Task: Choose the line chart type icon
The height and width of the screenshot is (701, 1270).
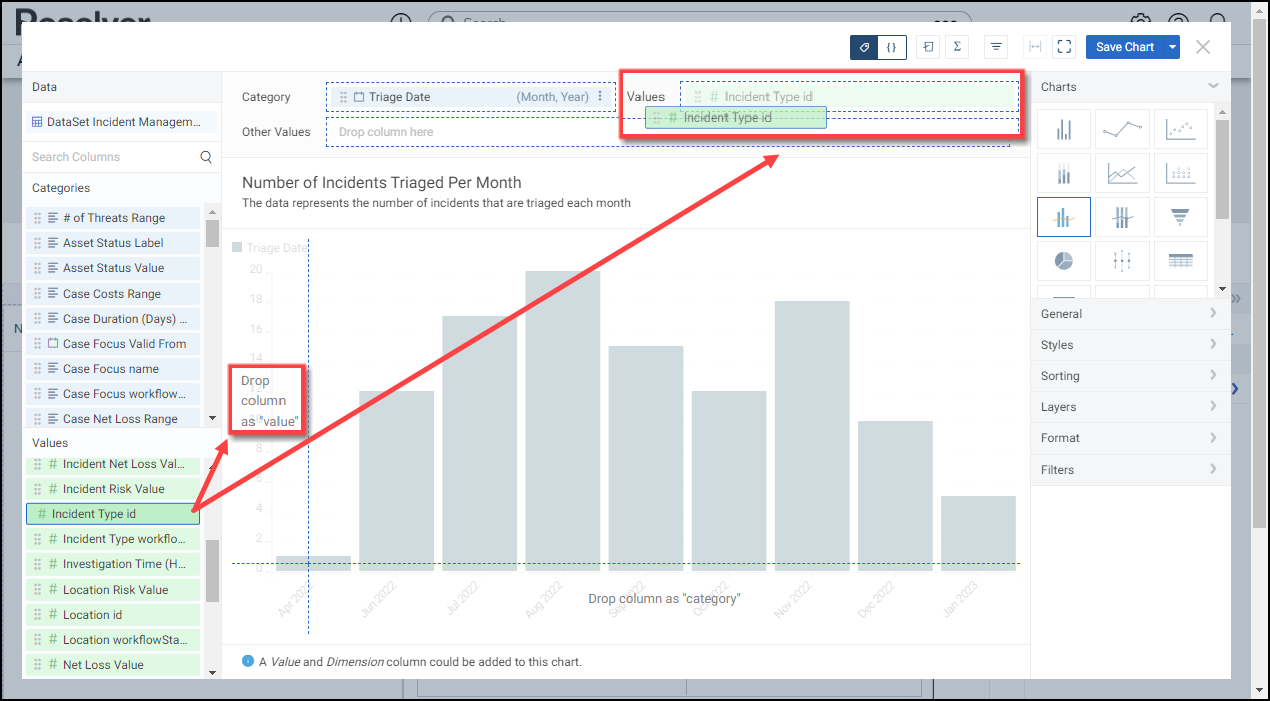Action: [x=1122, y=129]
